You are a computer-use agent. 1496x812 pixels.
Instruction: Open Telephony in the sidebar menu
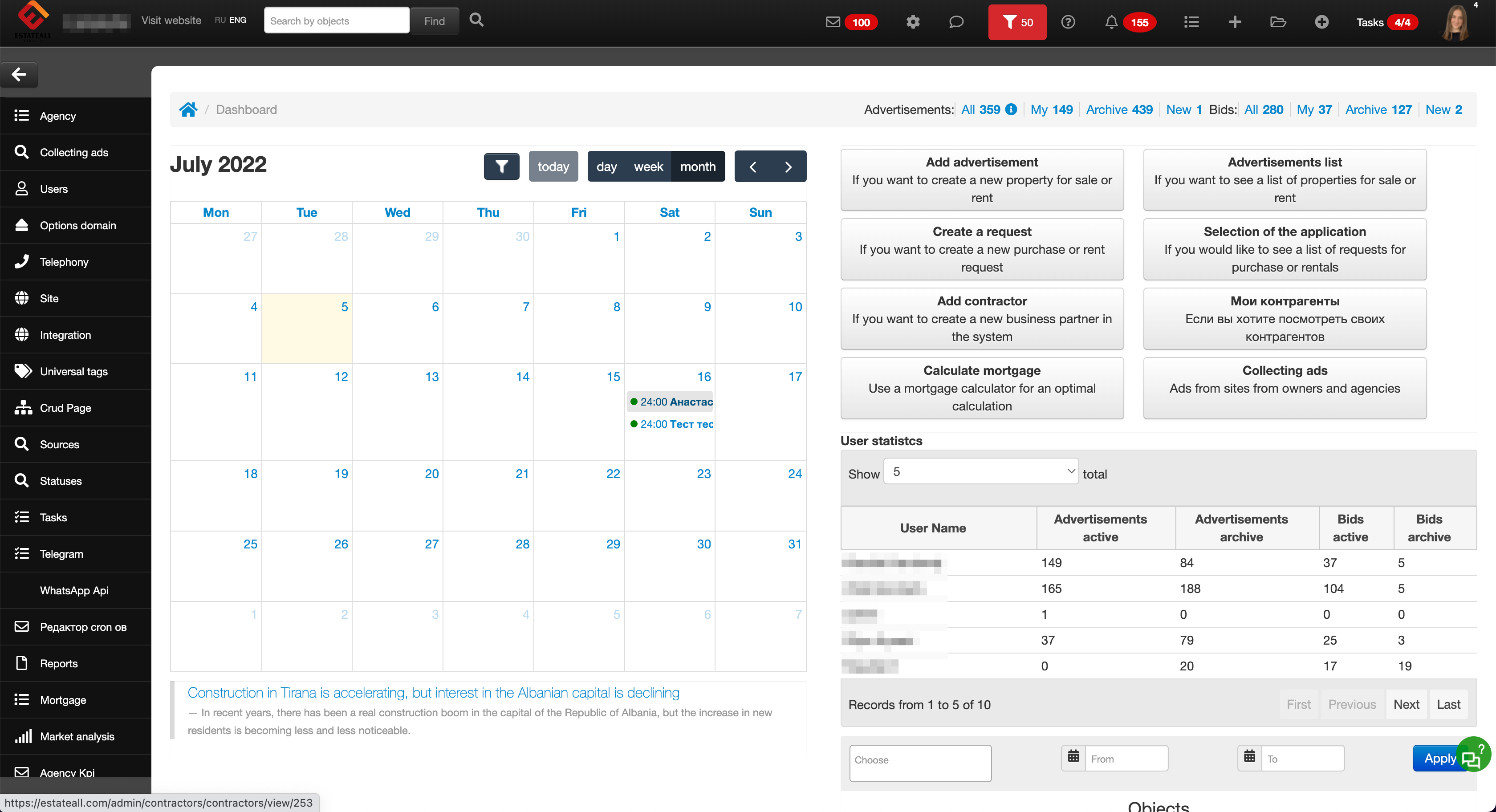tap(64, 262)
